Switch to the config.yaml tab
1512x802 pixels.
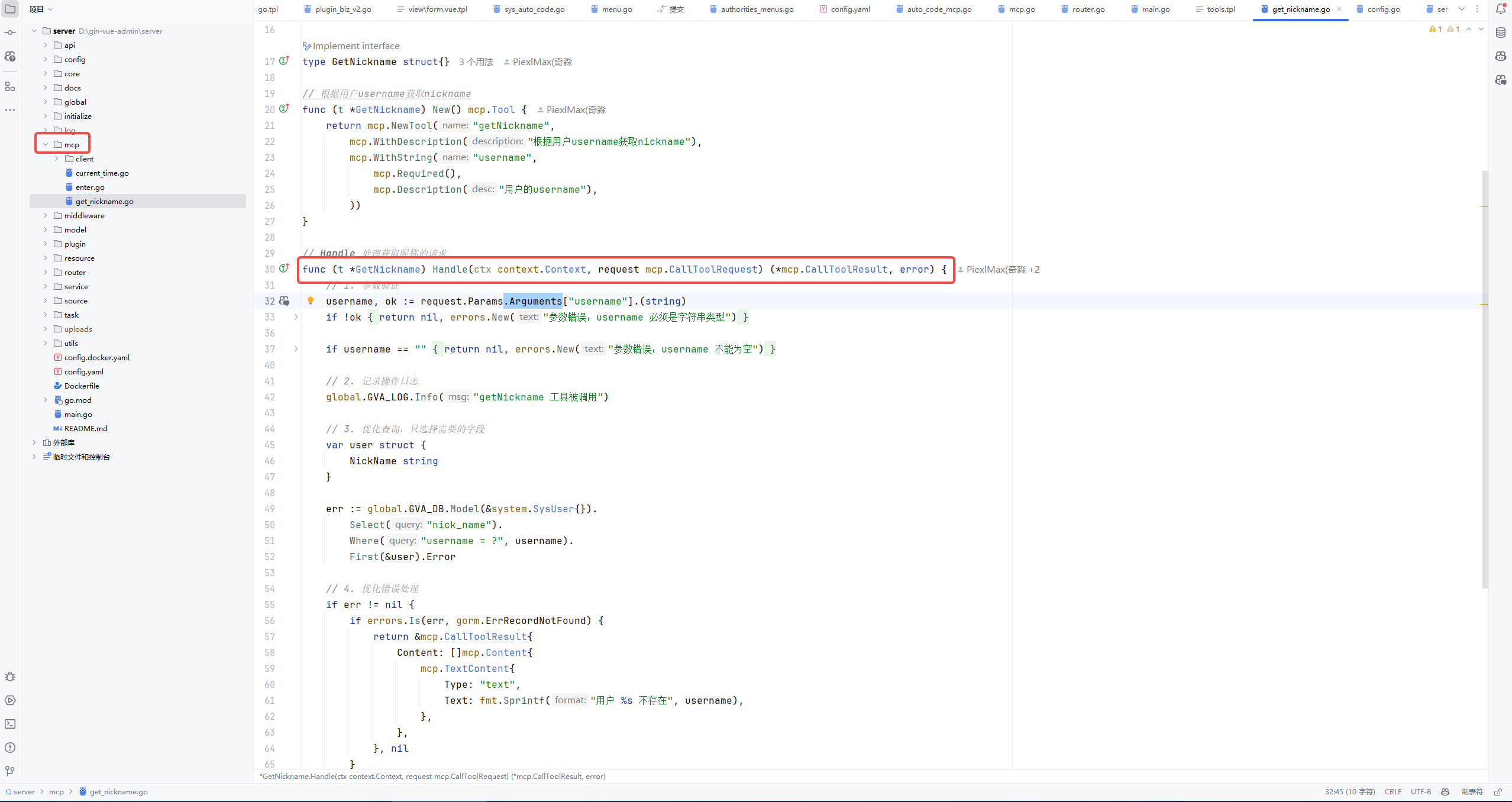(849, 9)
